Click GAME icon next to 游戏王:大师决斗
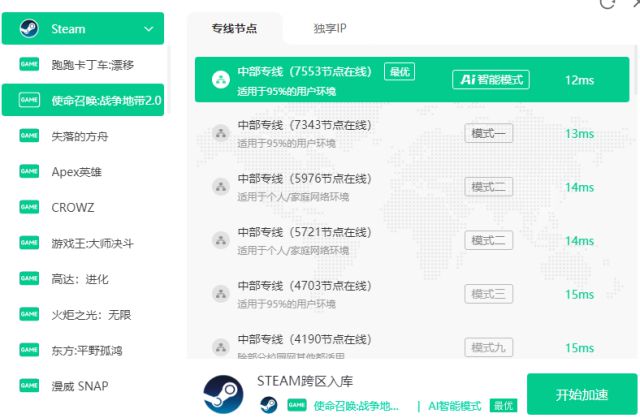Screen dimensions: 640x418 (29, 242)
